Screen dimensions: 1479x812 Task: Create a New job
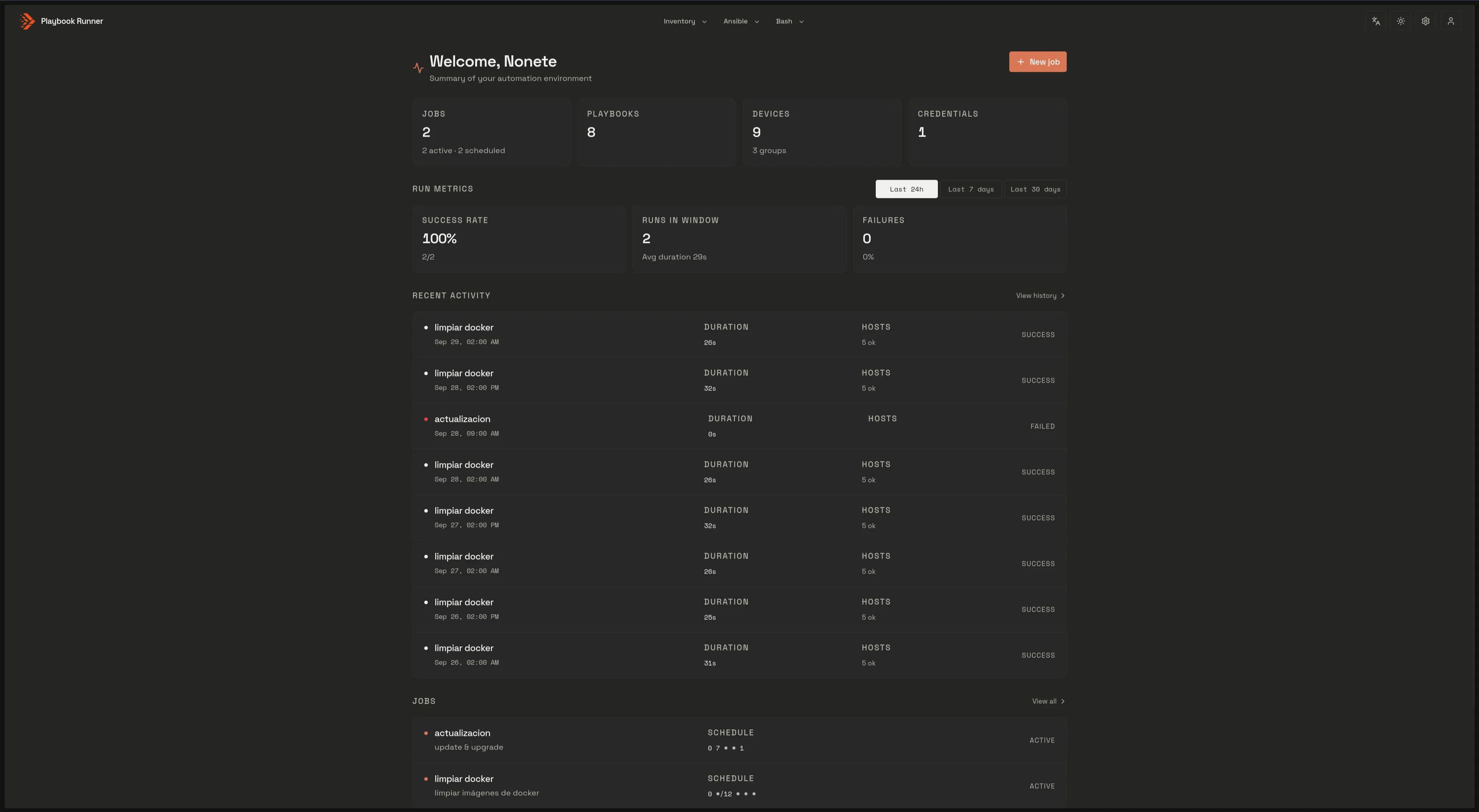(1038, 62)
